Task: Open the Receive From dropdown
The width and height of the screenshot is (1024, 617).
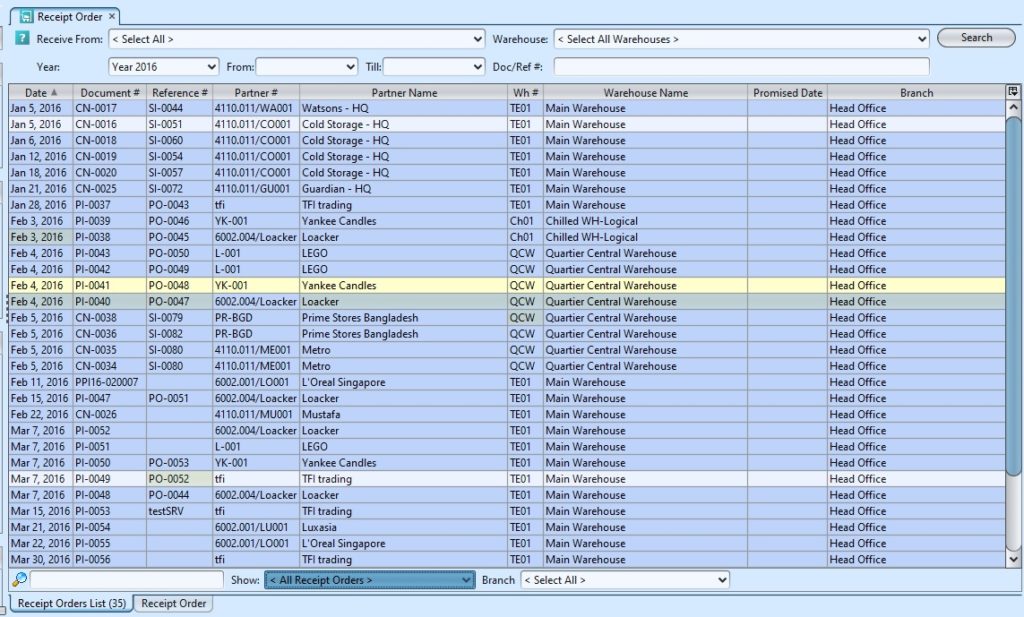Action: click(296, 39)
